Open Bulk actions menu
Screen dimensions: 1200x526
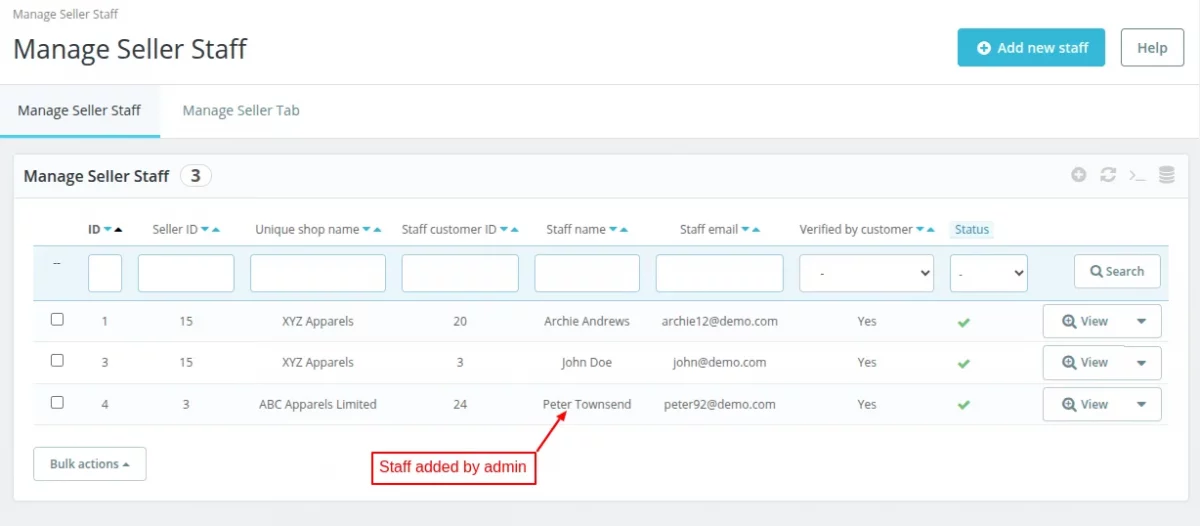(90, 464)
